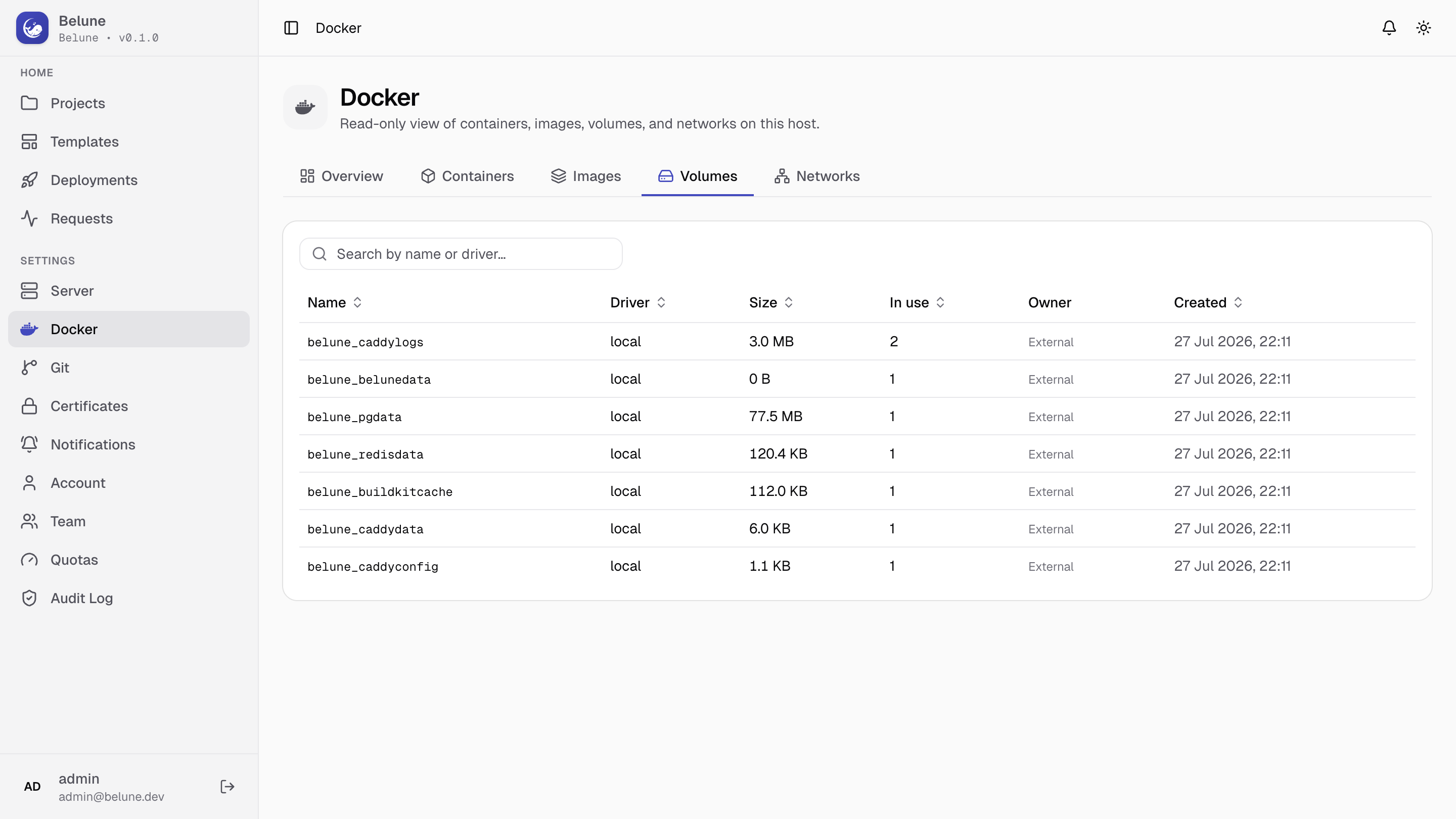Switch theme with the sun icon

1424,28
